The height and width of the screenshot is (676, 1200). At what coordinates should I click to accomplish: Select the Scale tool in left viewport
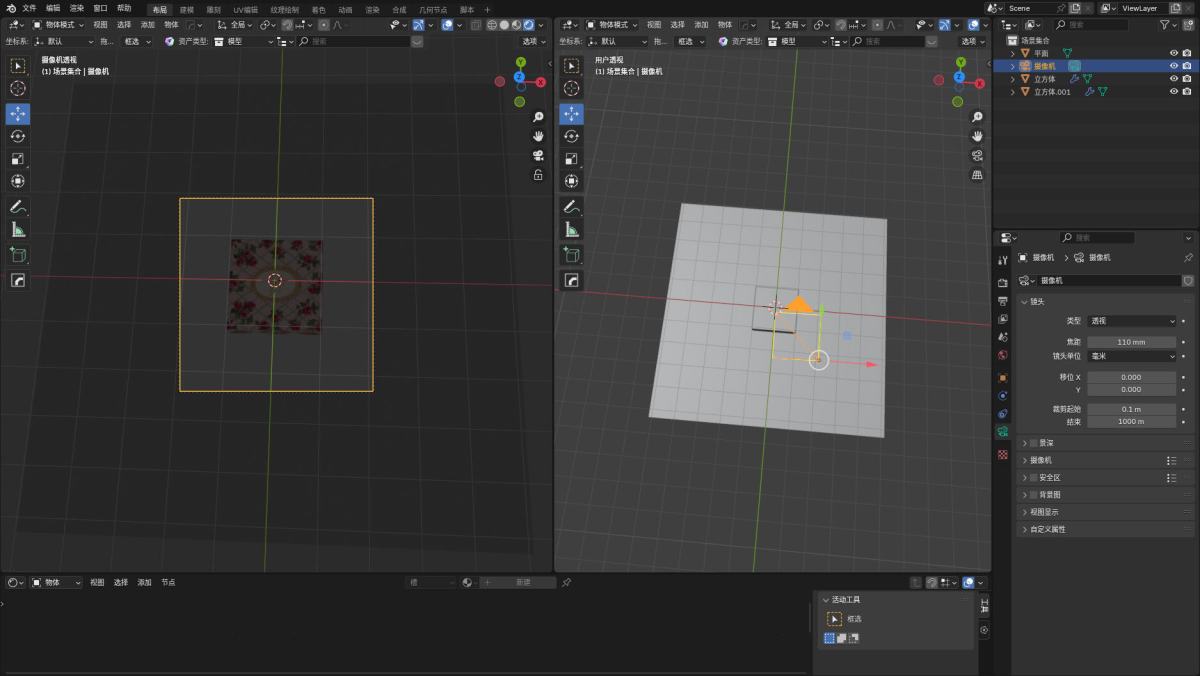(18, 159)
